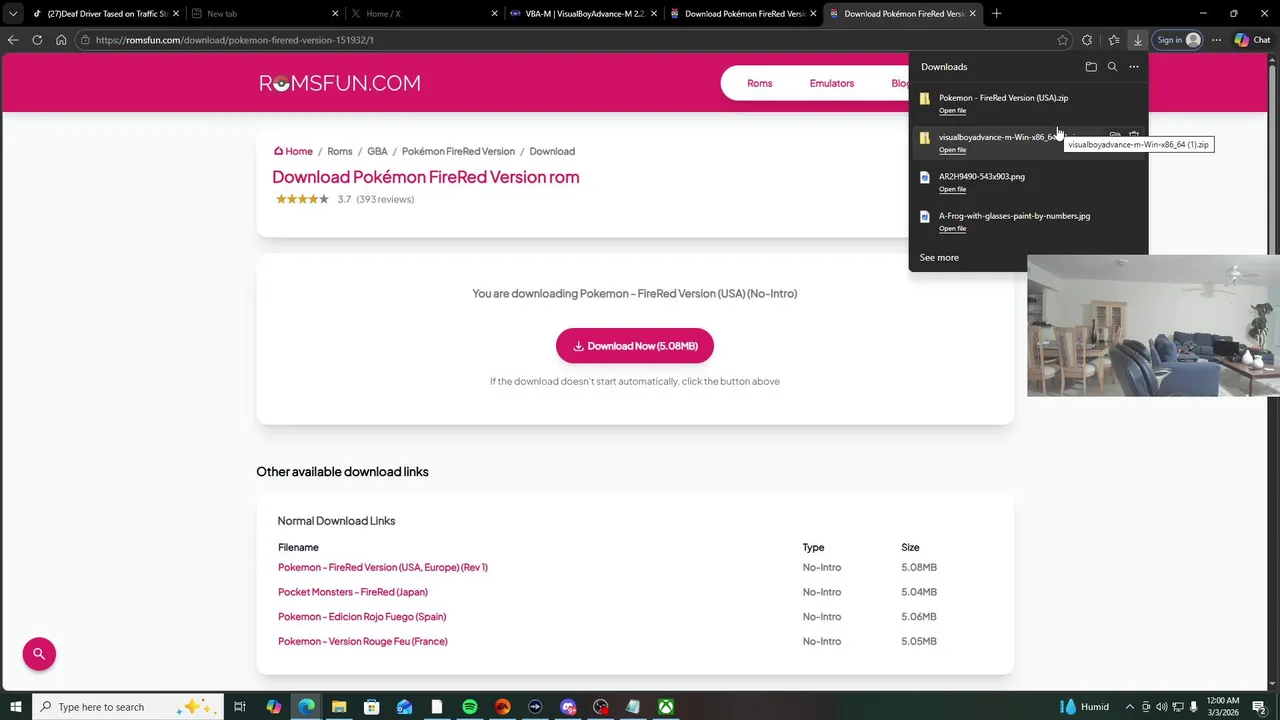Go to Home breadcrumb link
Image resolution: width=1280 pixels, height=720 pixels.
click(x=293, y=151)
